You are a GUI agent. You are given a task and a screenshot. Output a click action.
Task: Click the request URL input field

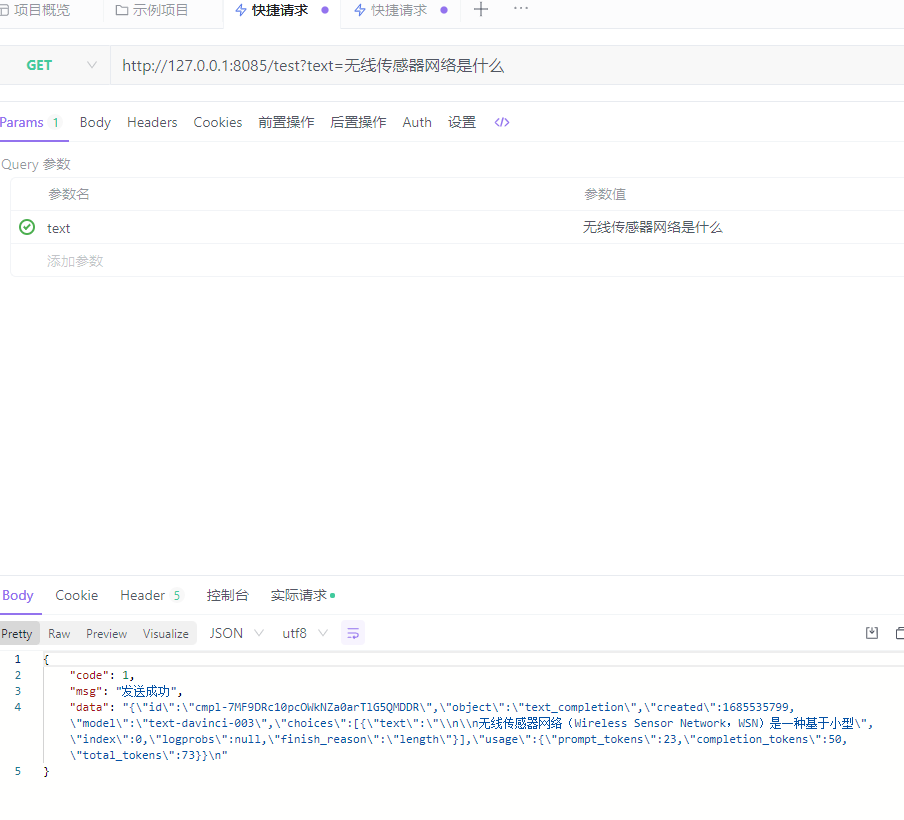click(507, 65)
